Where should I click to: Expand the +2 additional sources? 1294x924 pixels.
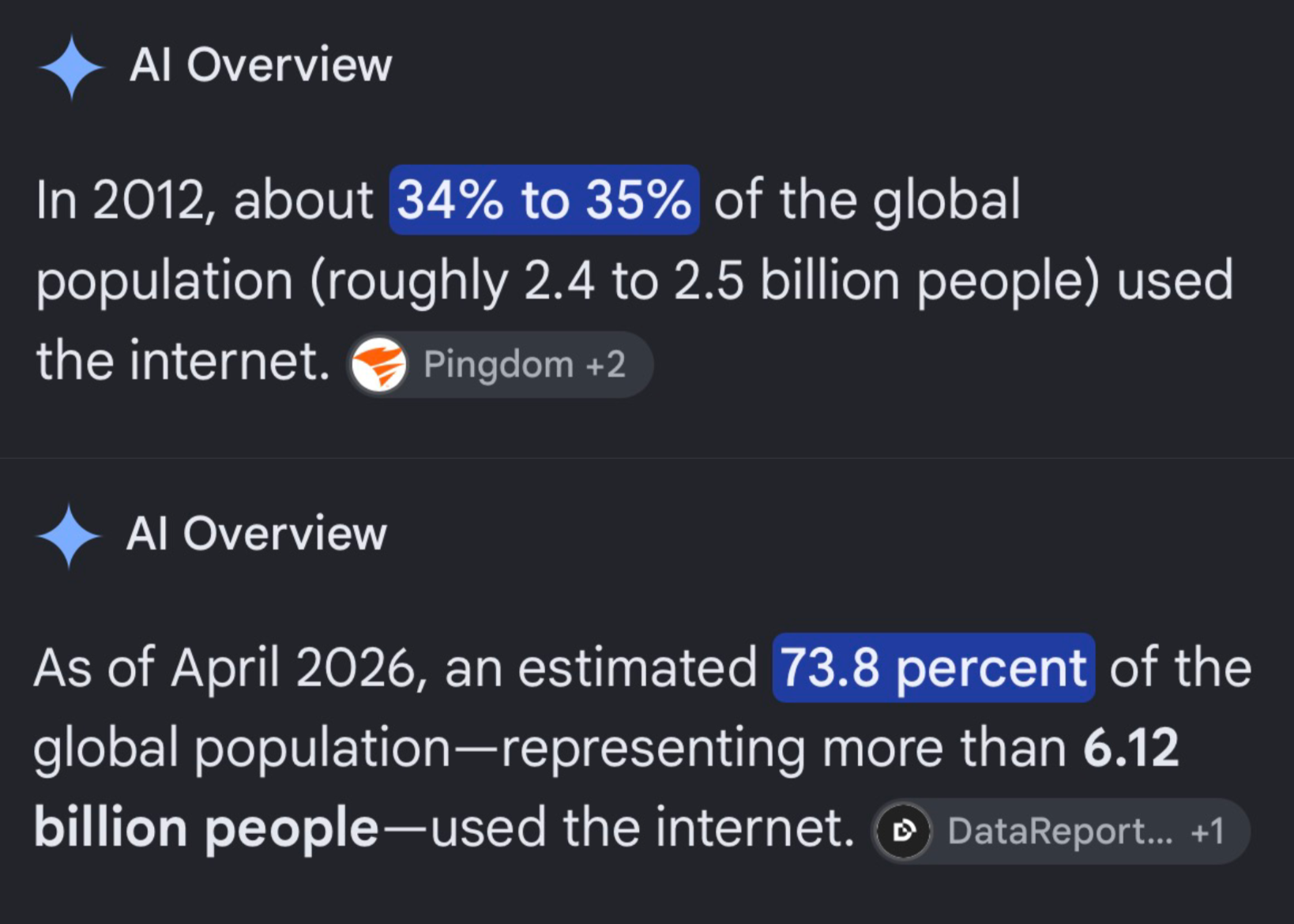tap(606, 364)
